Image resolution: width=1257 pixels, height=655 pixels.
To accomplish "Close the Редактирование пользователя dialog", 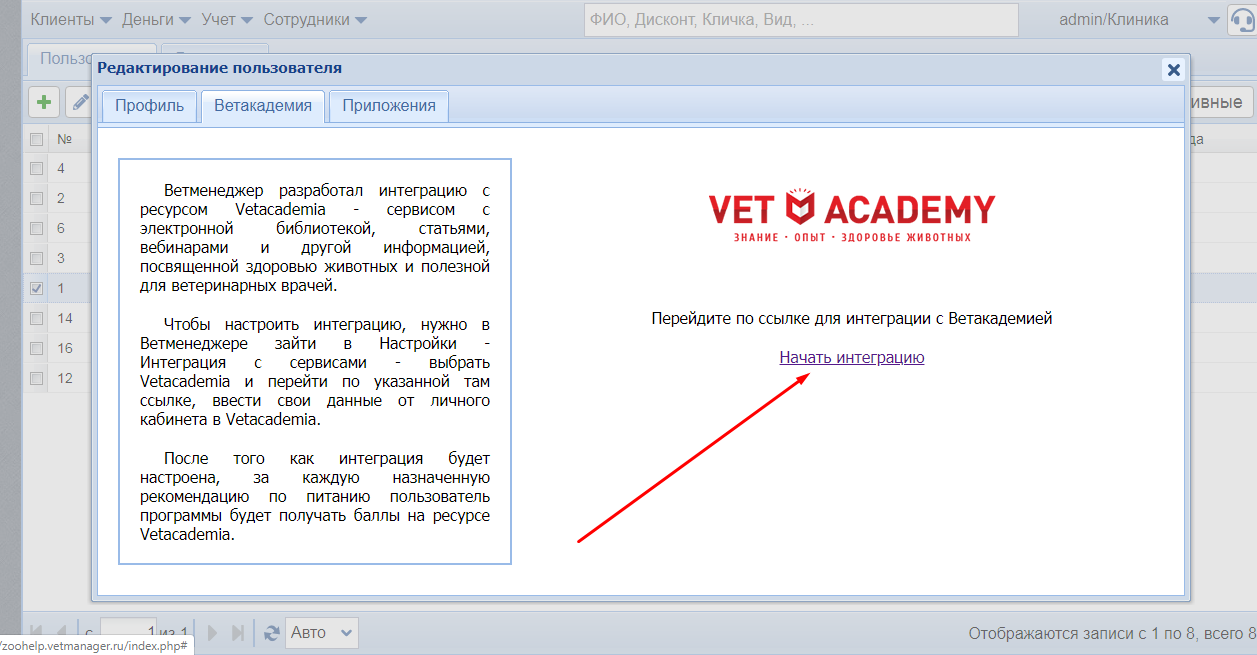I will point(1174,69).
